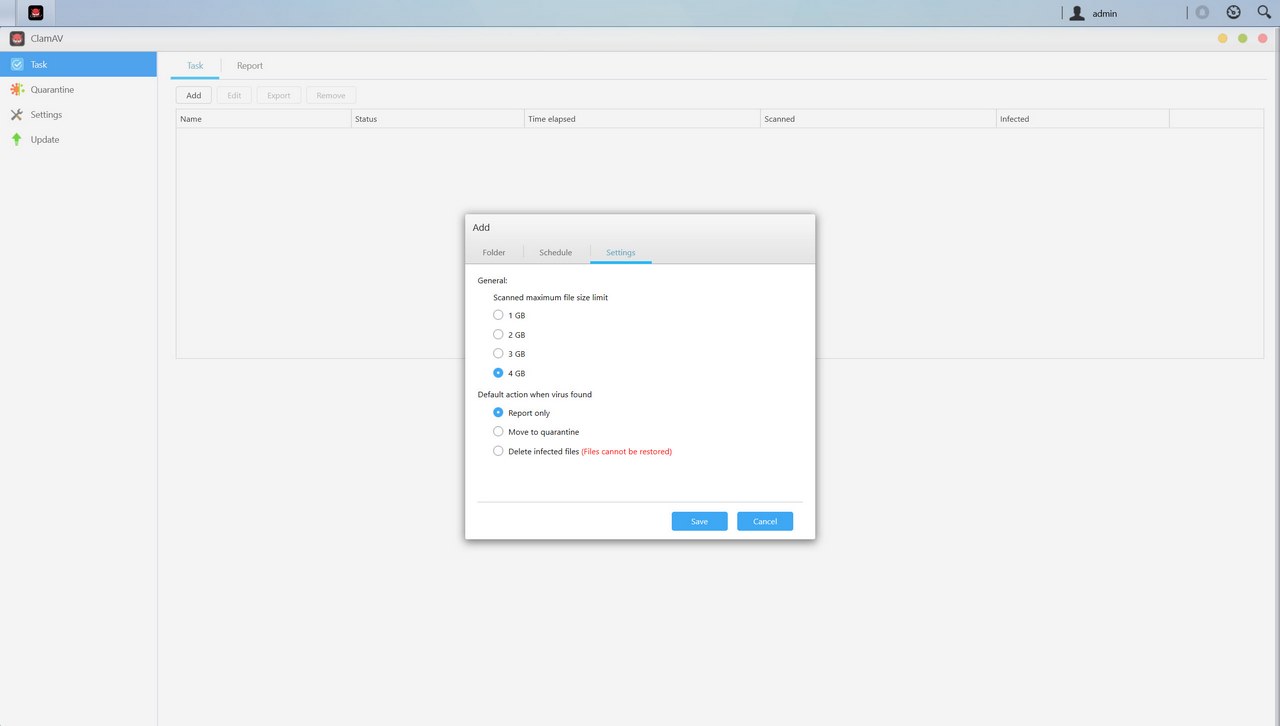Click the Task checkmark icon in the sidebar
The height and width of the screenshot is (726, 1280).
17,64
